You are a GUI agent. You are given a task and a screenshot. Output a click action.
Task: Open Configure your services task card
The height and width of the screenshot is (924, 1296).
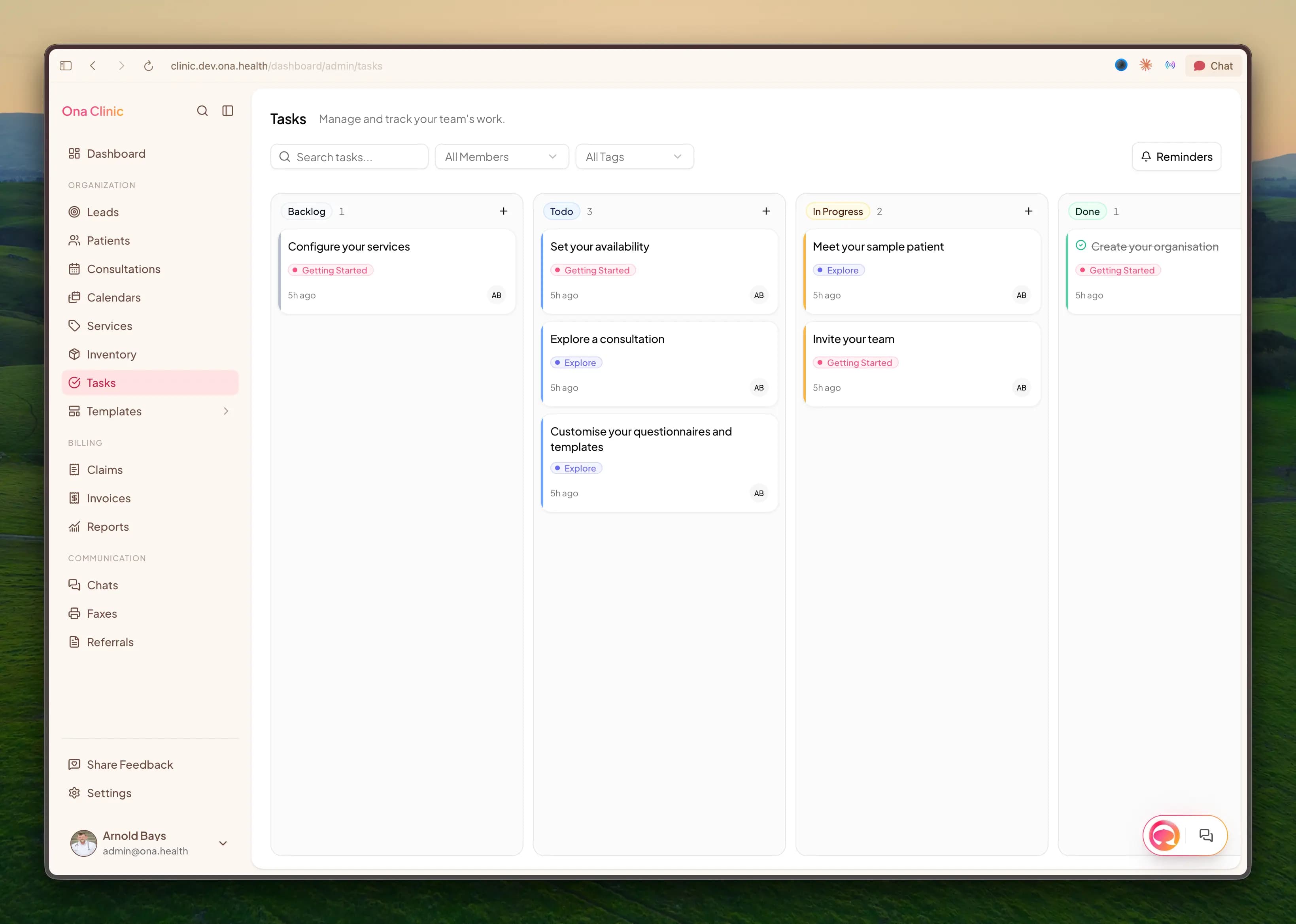(x=397, y=272)
